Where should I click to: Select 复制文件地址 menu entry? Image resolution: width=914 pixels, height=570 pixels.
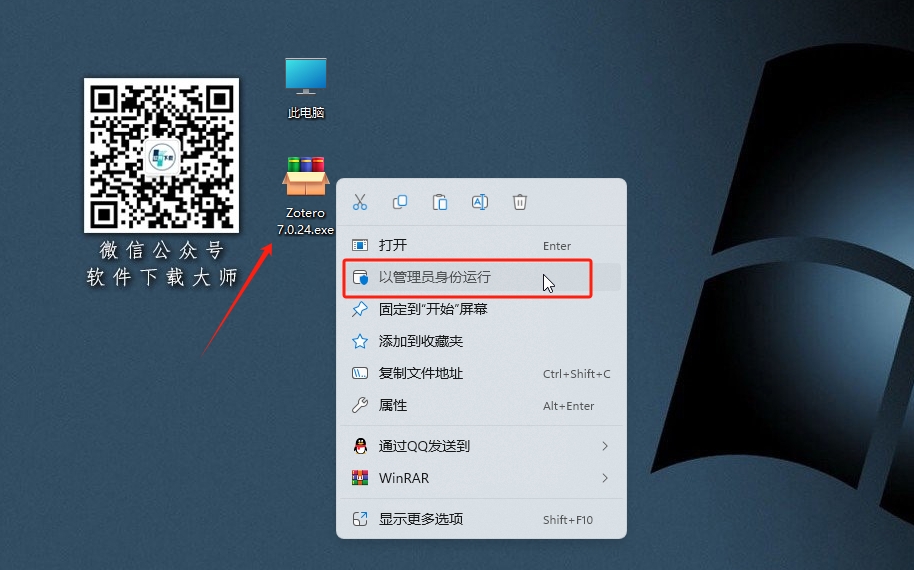tap(481, 374)
